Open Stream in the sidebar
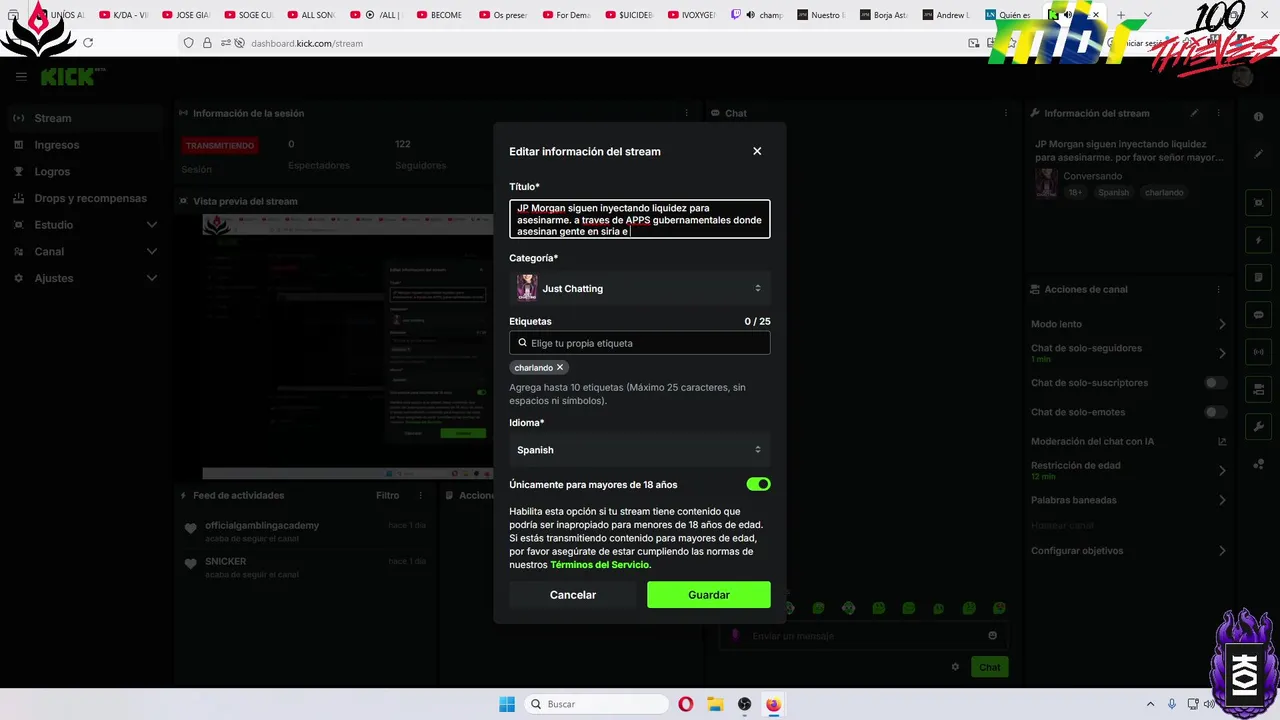 pos(85,118)
